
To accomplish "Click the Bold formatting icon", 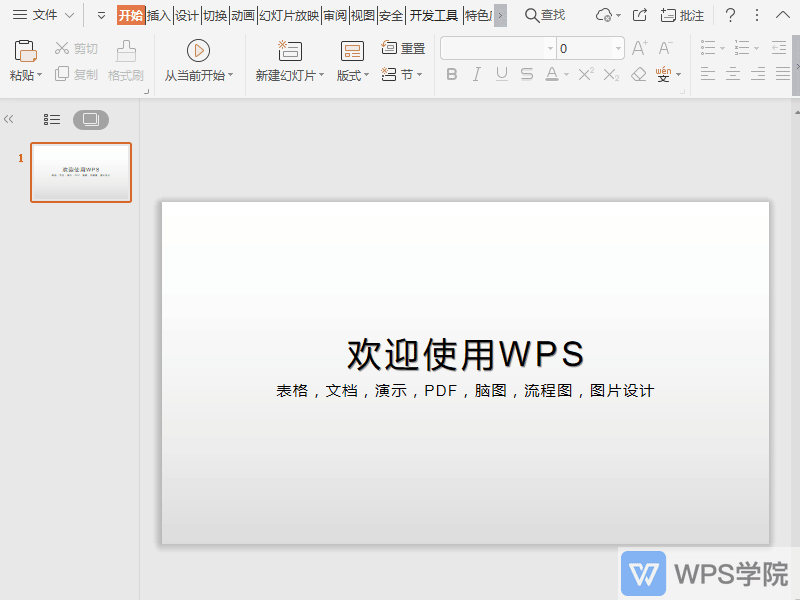I will click(452, 73).
